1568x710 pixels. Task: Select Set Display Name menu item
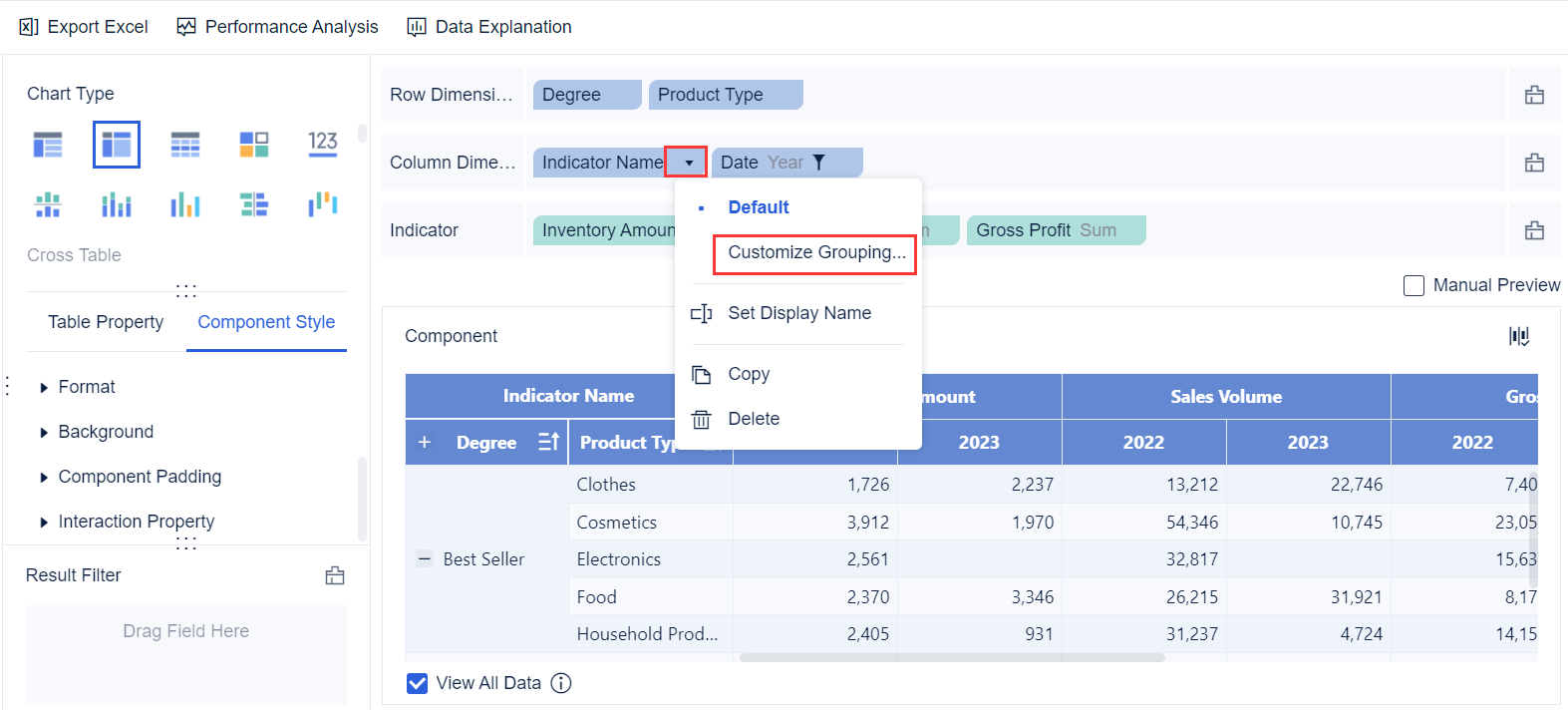pos(799,313)
